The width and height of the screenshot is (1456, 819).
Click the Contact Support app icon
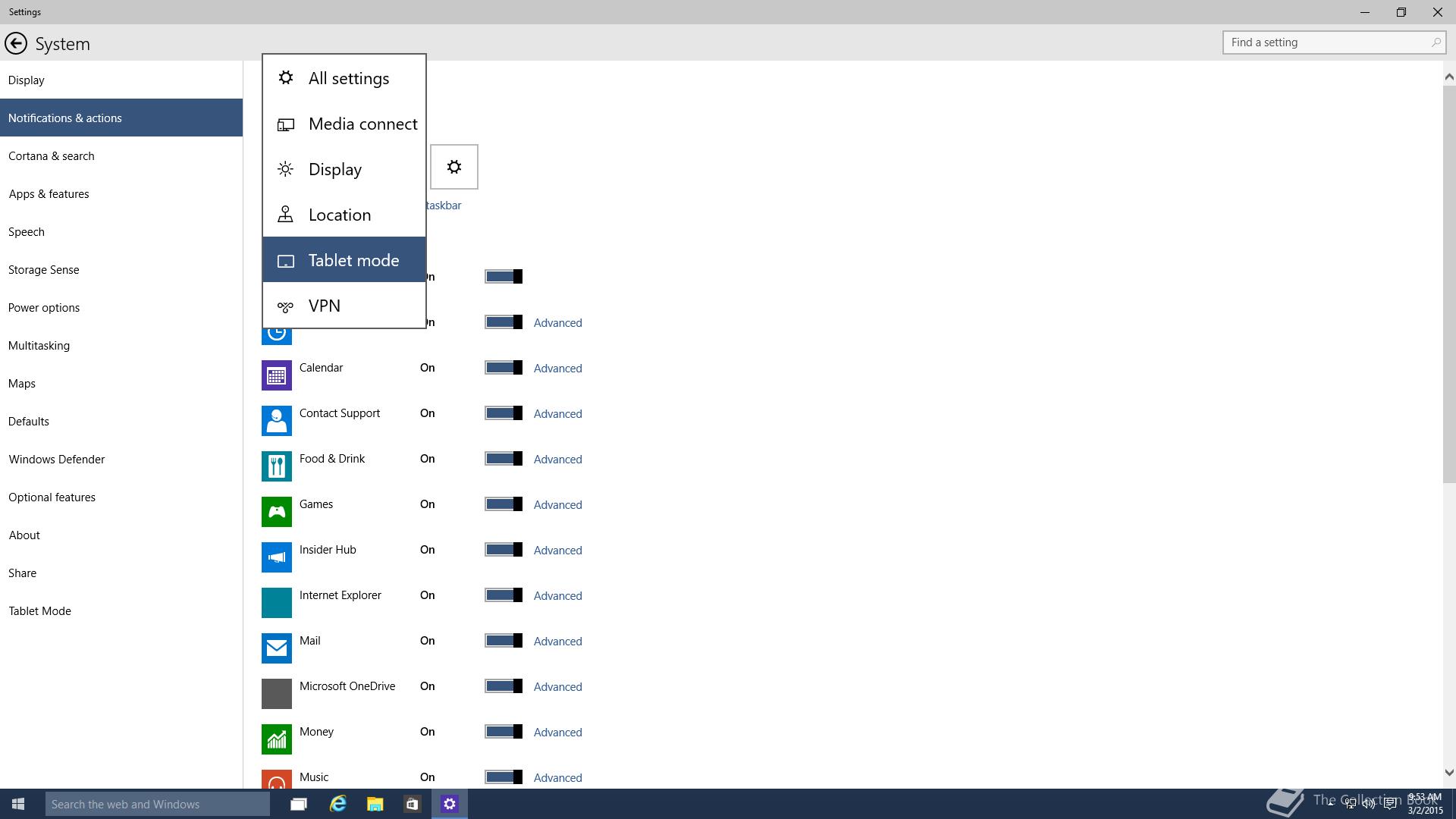277,421
